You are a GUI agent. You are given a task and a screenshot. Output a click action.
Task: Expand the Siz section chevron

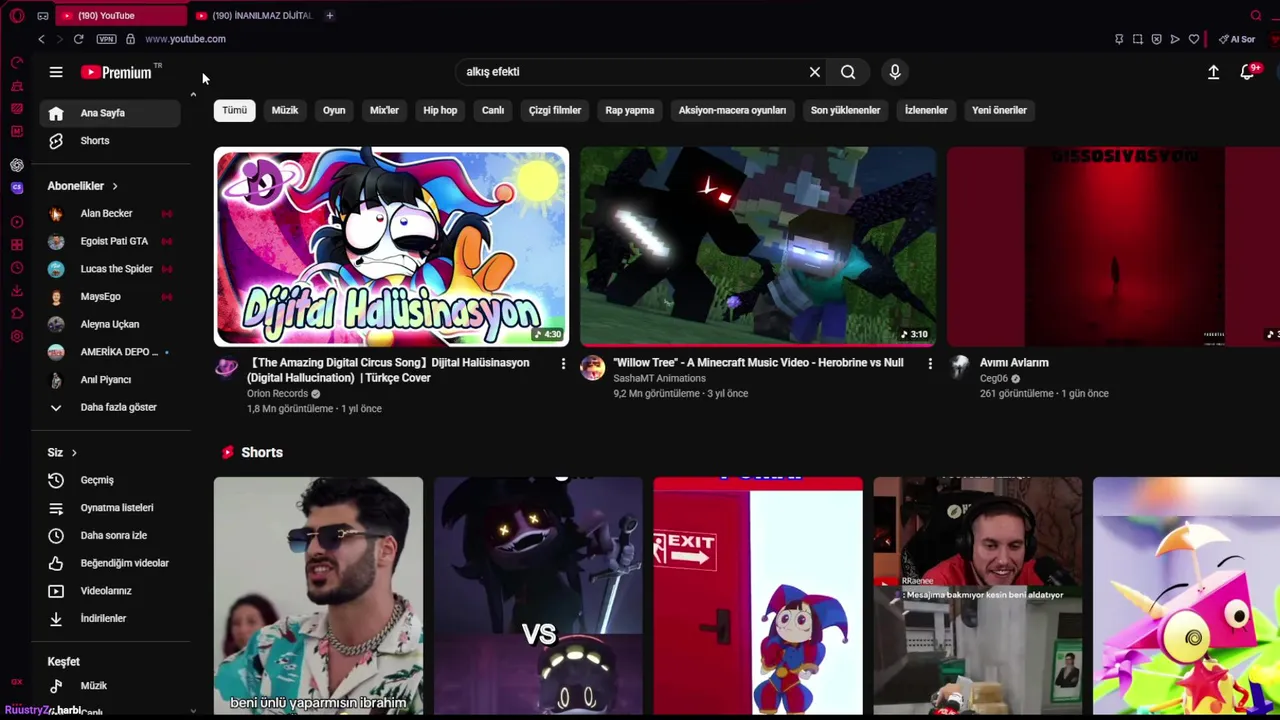74,453
